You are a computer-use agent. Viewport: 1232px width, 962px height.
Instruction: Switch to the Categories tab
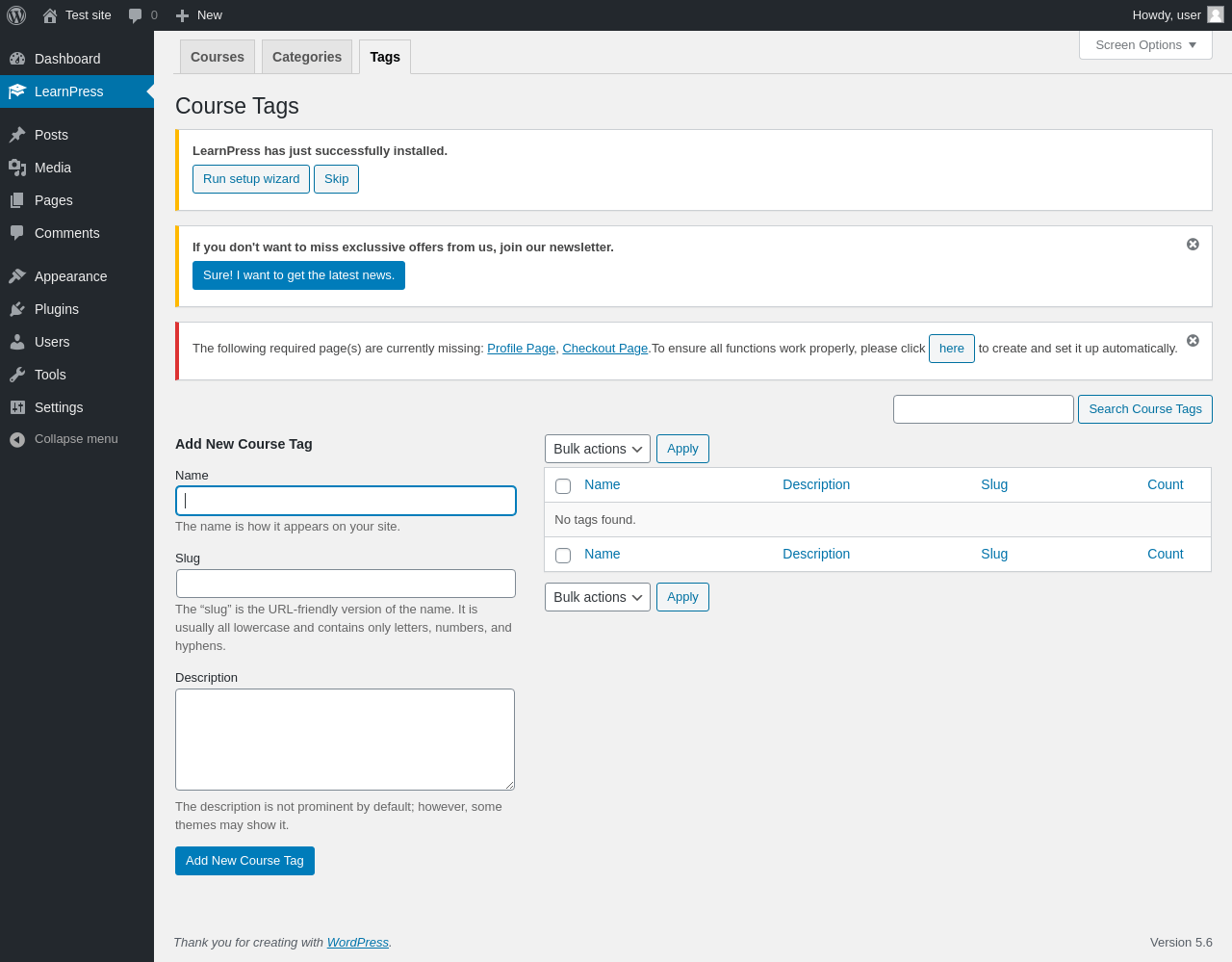[x=307, y=57]
